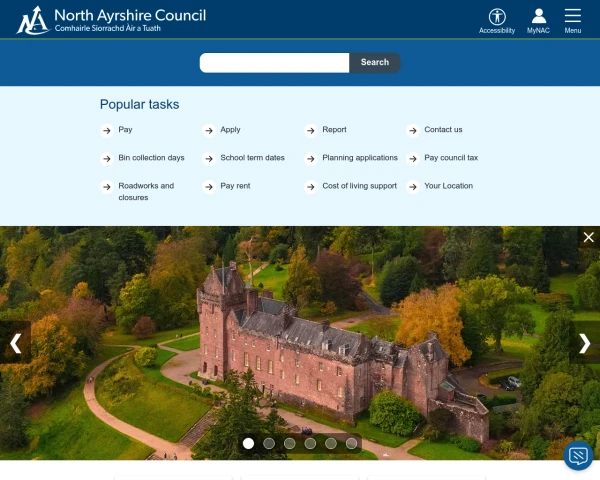Go to previous carousel slide
This screenshot has height=480, width=600.
pos(15,343)
